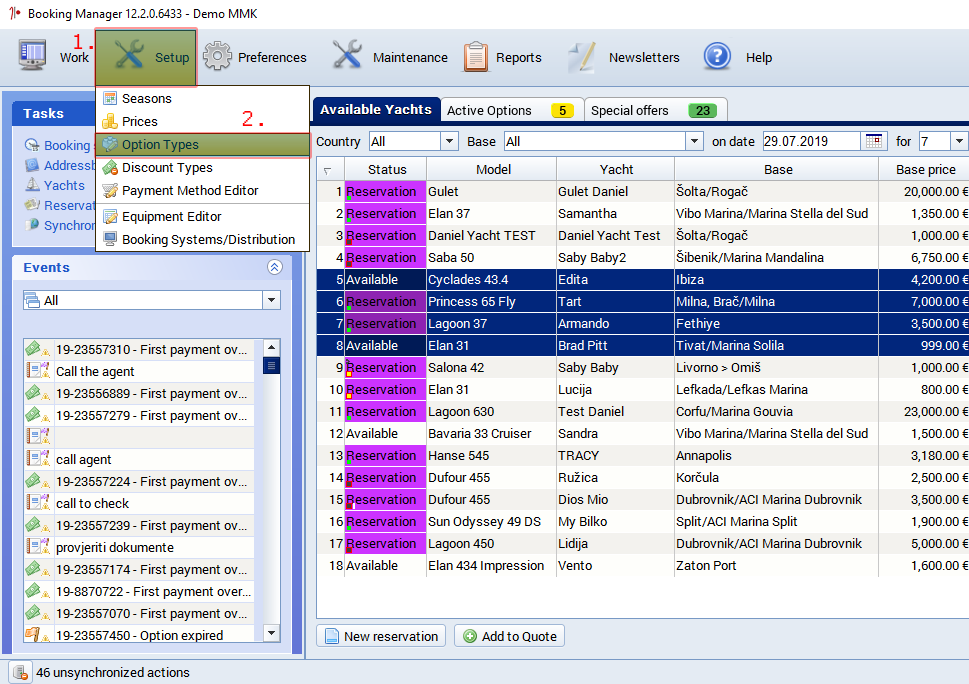Screen dimensions: 969x684
Task: Click events list scroll up arrow
Action: pyautogui.click(x=271, y=348)
